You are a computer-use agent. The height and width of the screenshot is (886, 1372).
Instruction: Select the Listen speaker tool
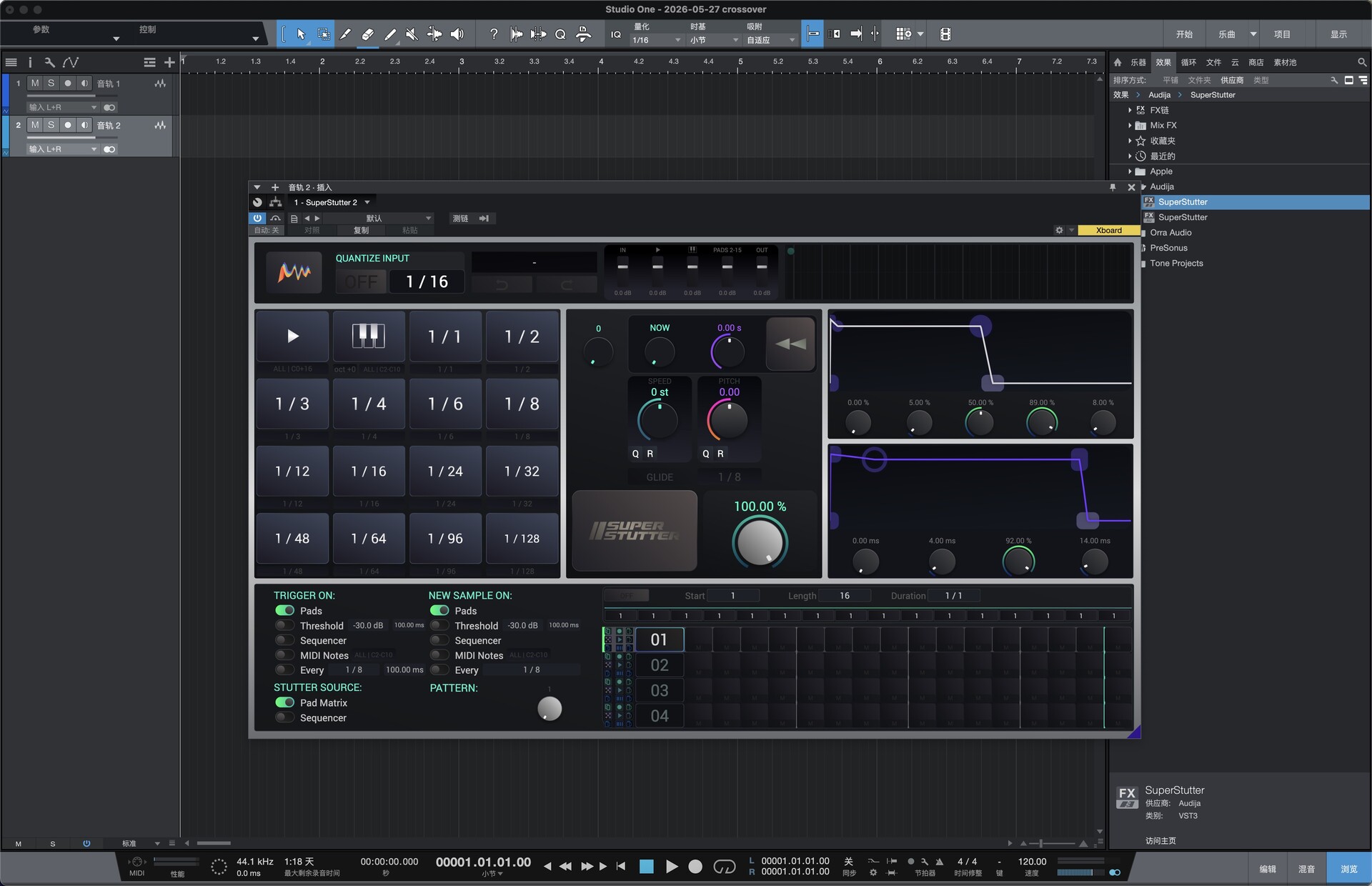click(457, 34)
